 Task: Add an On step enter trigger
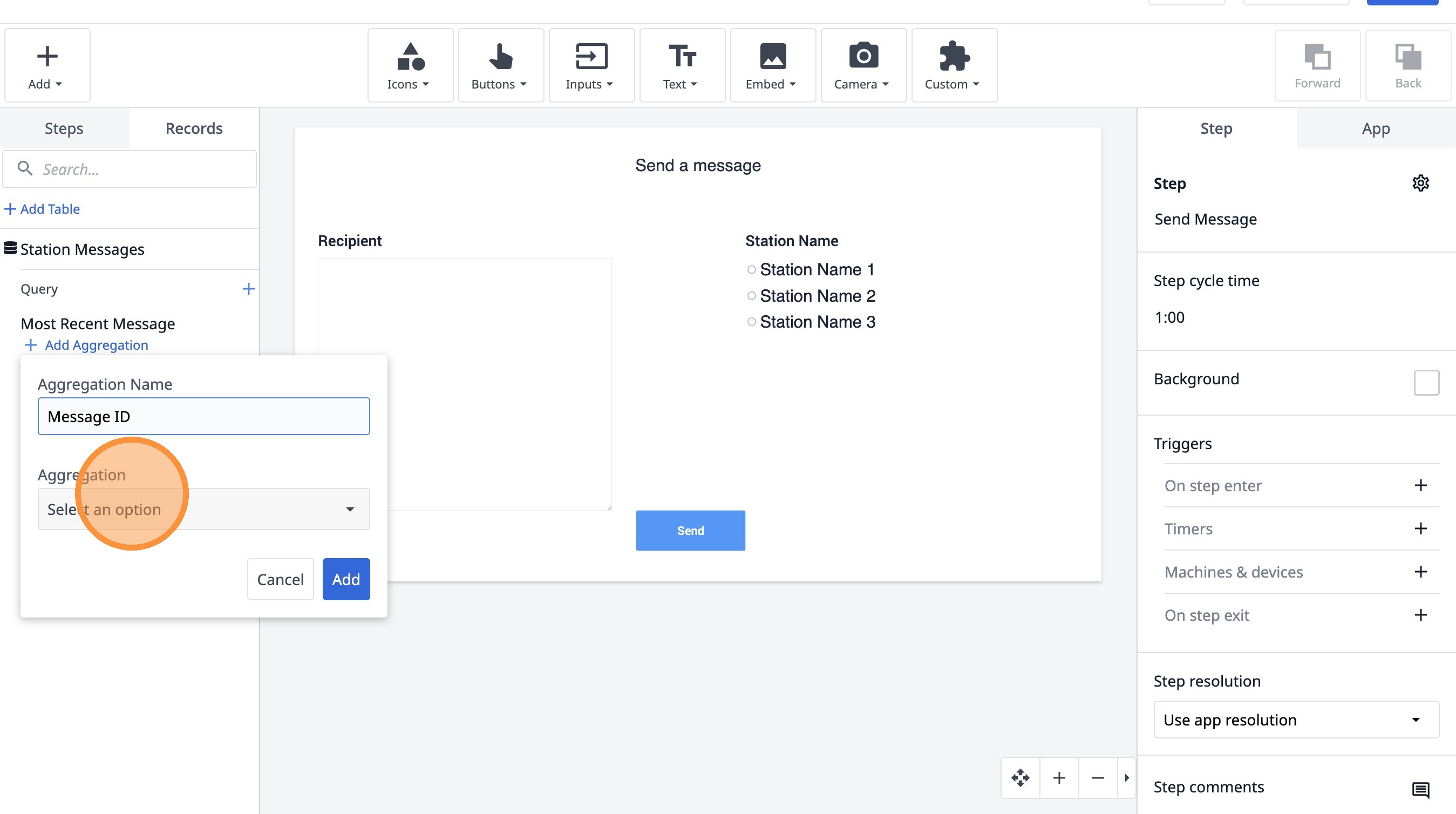[x=1420, y=486]
